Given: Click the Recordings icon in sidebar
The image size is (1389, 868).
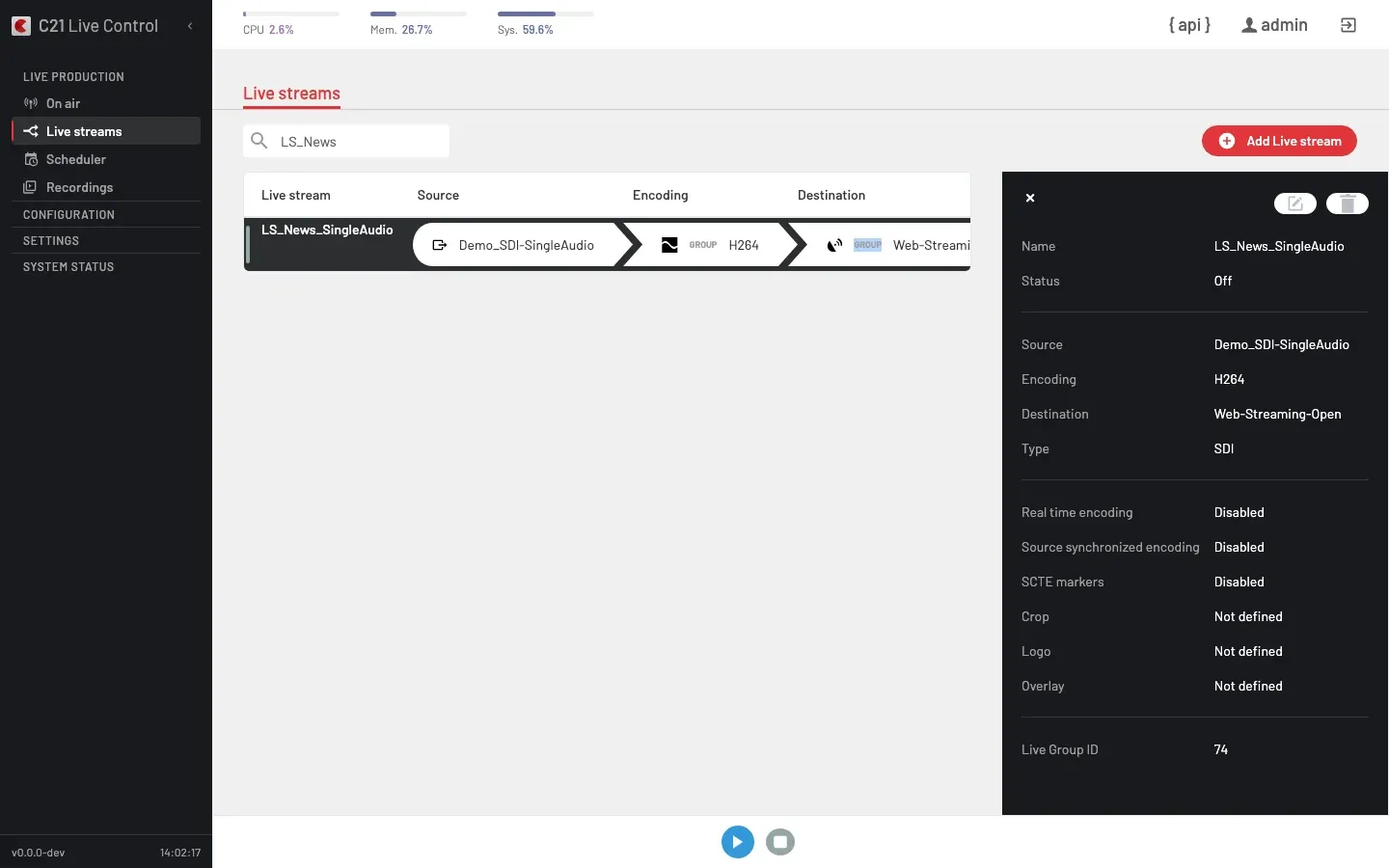Looking at the screenshot, I should coord(31,187).
